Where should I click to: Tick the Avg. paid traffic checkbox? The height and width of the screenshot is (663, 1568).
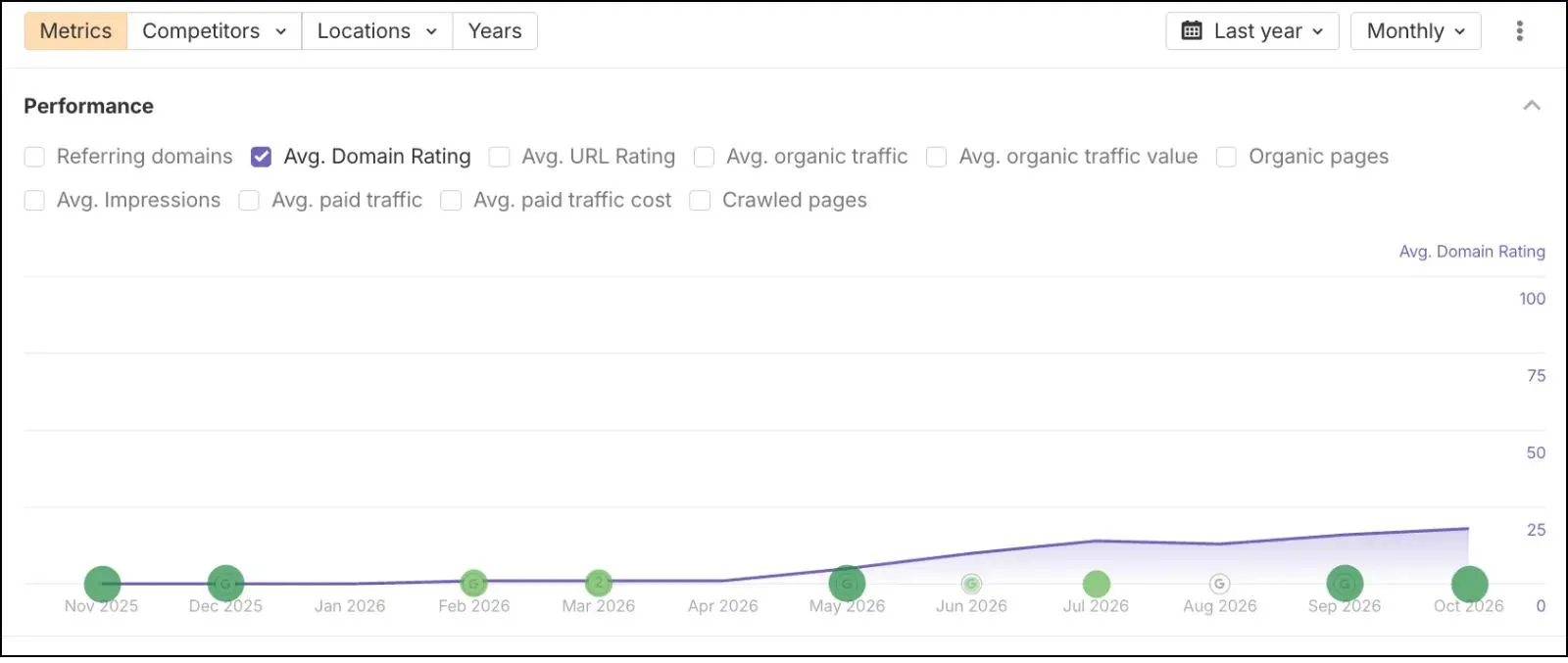click(x=249, y=201)
